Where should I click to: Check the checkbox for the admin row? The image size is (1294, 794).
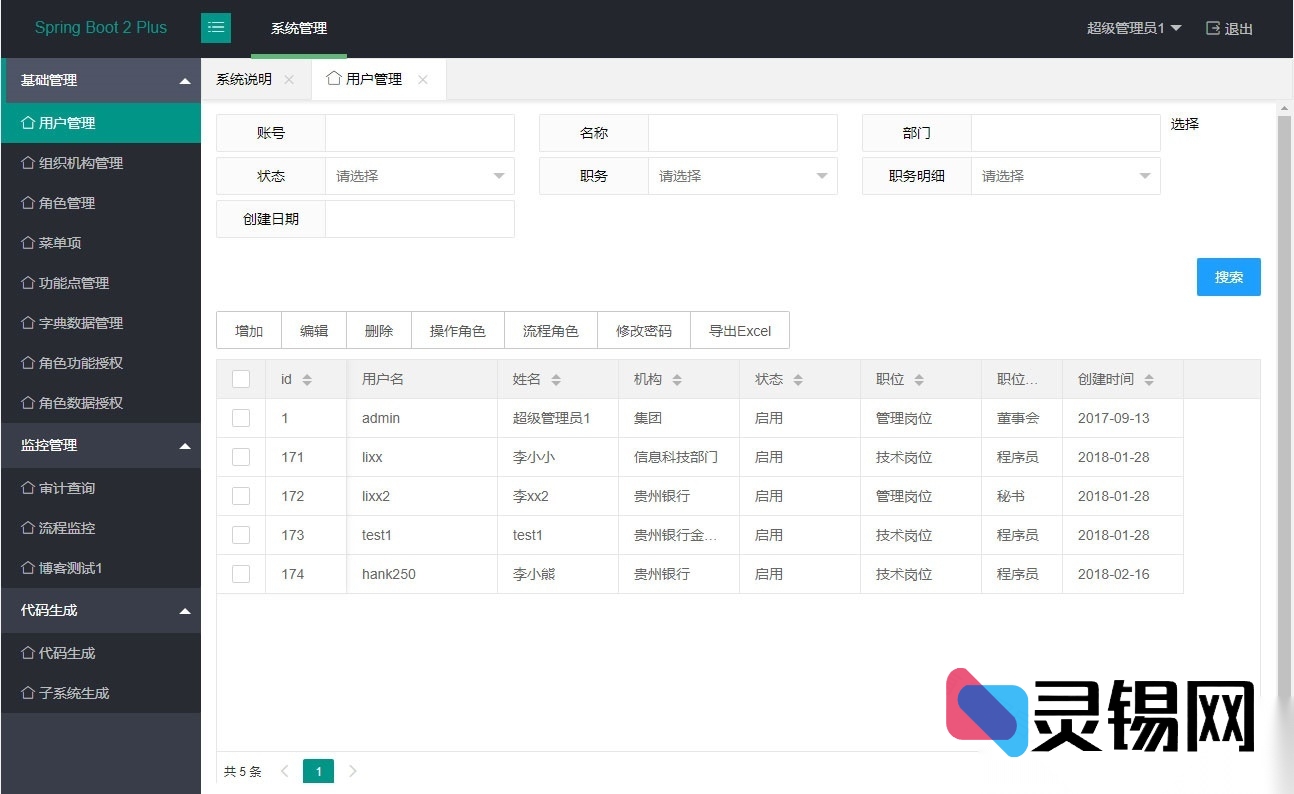coord(240,418)
